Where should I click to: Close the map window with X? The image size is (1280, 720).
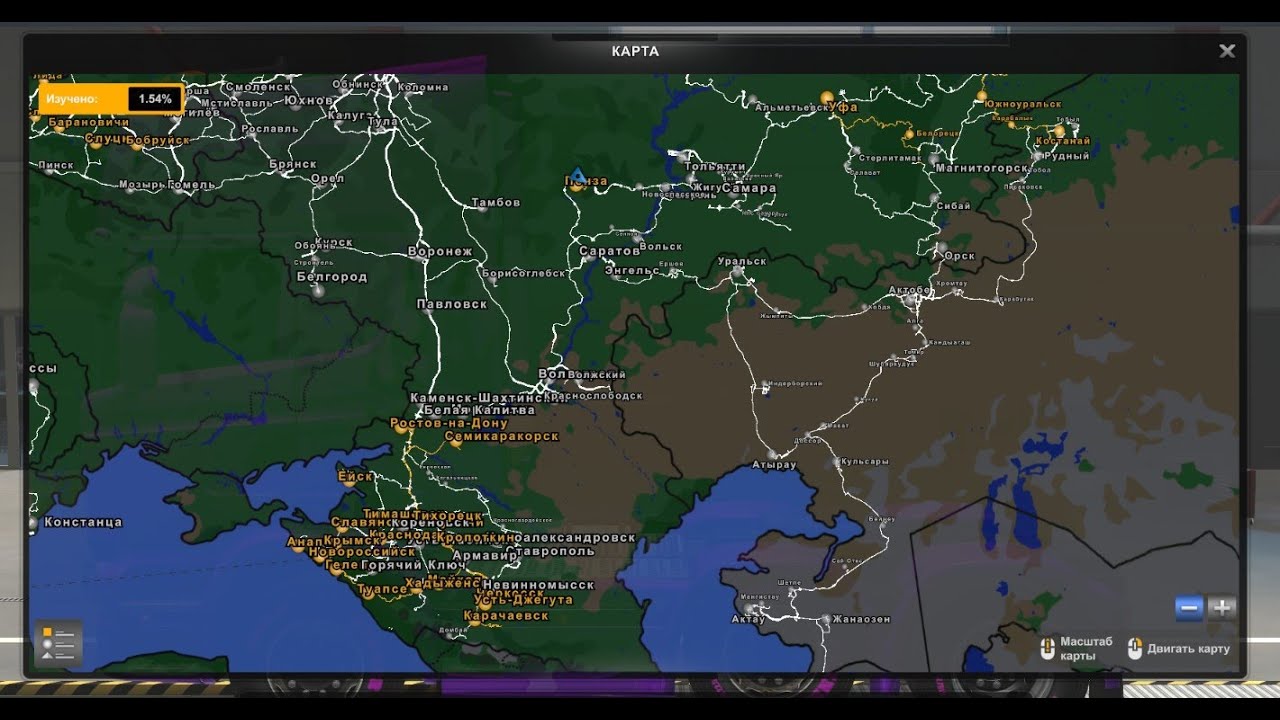[x=1227, y=51]
